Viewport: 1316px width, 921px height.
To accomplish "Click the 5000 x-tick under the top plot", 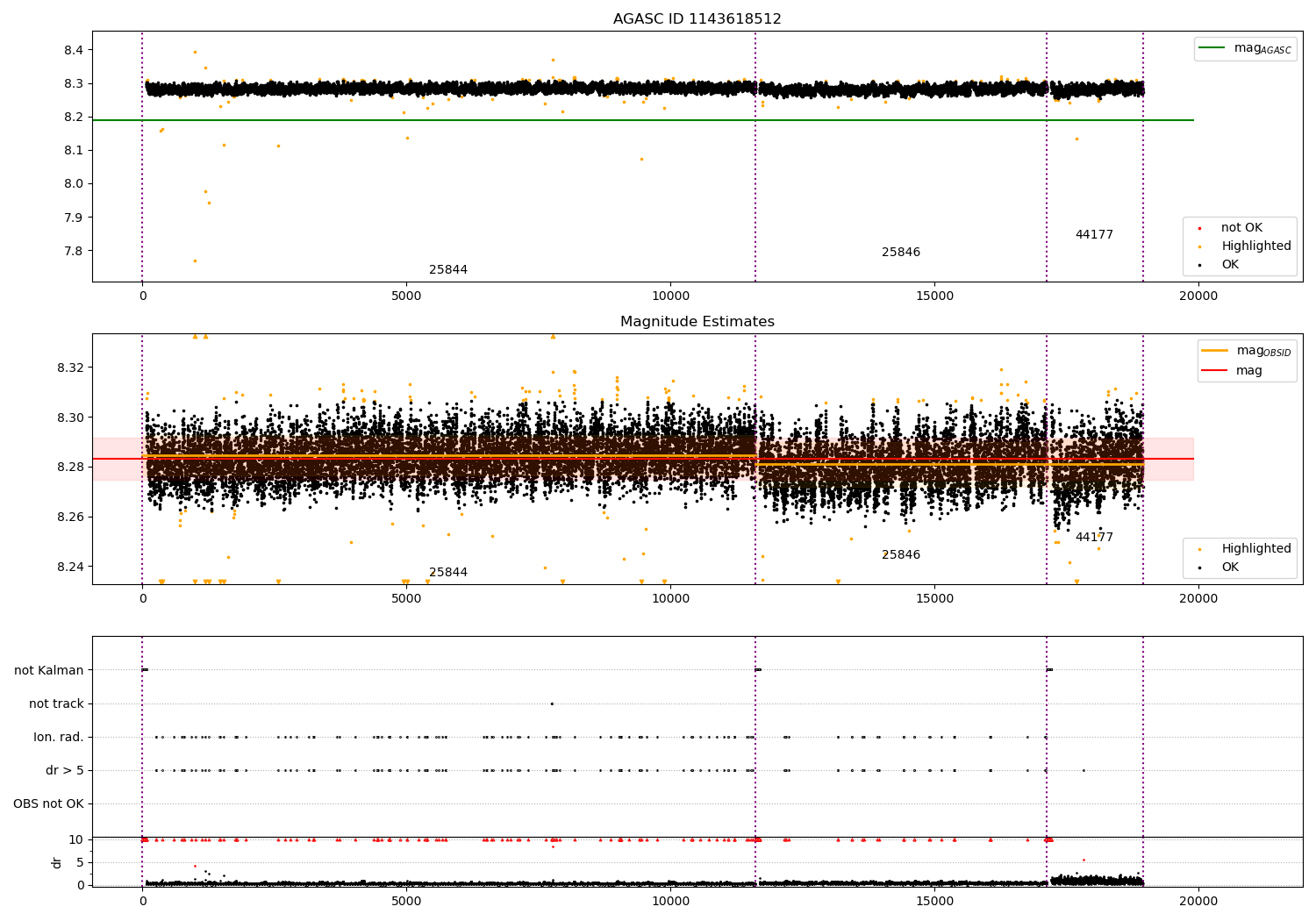I will coord(406,296).
